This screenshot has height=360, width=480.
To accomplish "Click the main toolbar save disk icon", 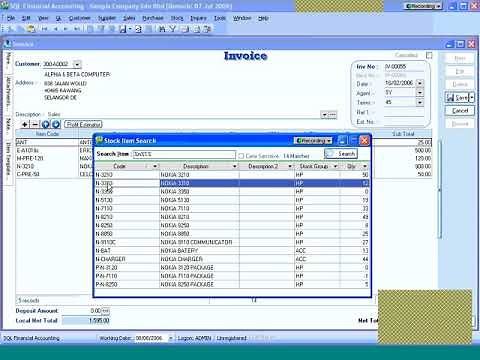I will [x=123, y=29].
